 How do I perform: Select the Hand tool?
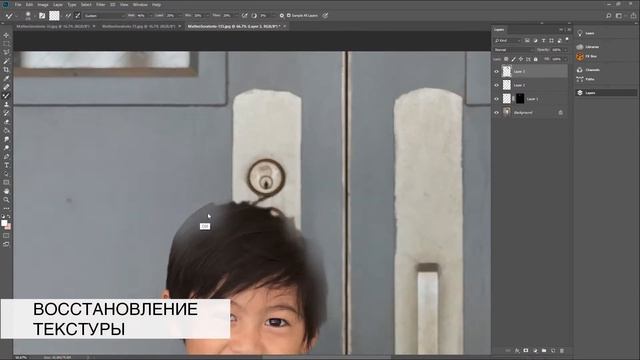[6, 191]
